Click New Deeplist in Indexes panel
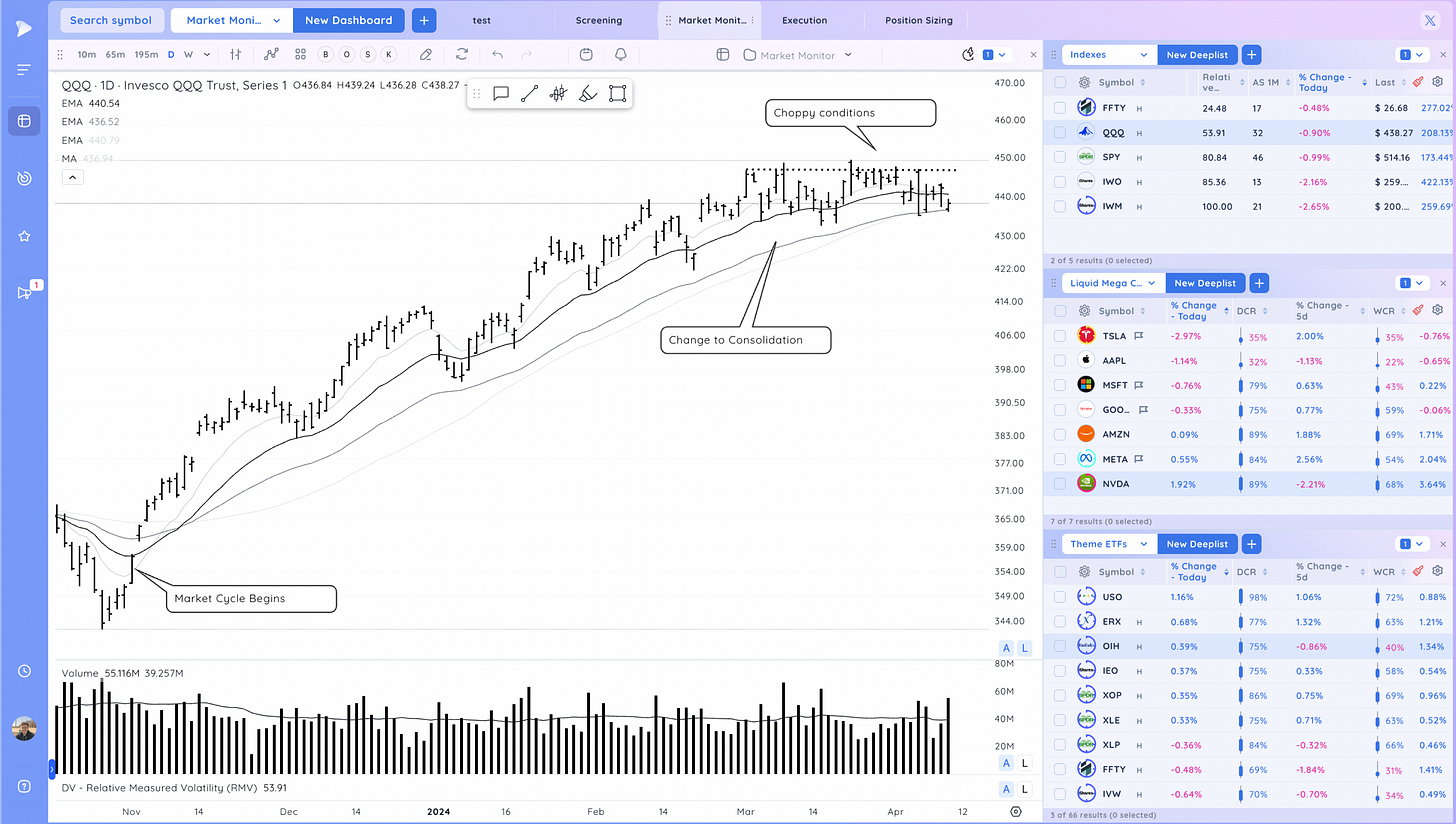The height and width of the screenshot is (824, 1456). click(1198, 55)
